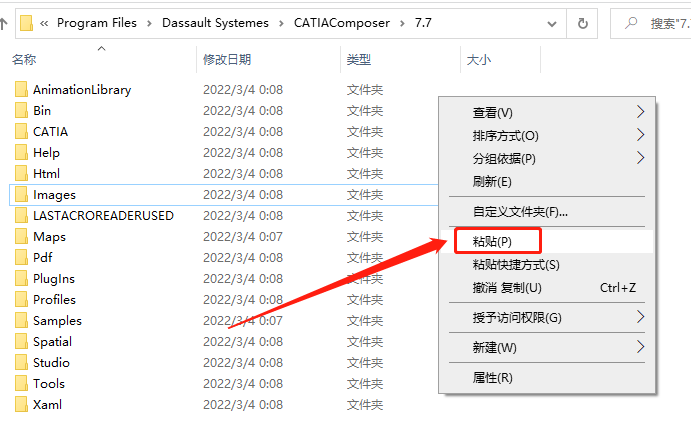Select 粘贴快捷方式(S) entry
This screenshot has width=691, height=434.
pyautogui.click(x=546, y=264)
